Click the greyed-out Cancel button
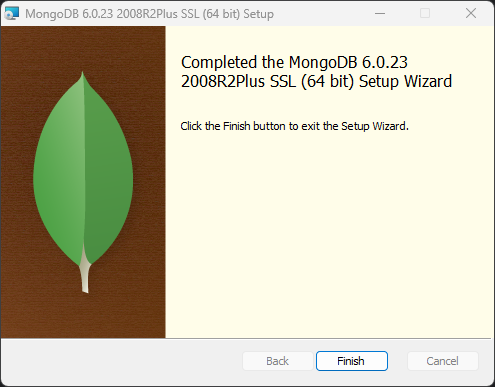This screenshot has width=495, height=387. [443, 361]
